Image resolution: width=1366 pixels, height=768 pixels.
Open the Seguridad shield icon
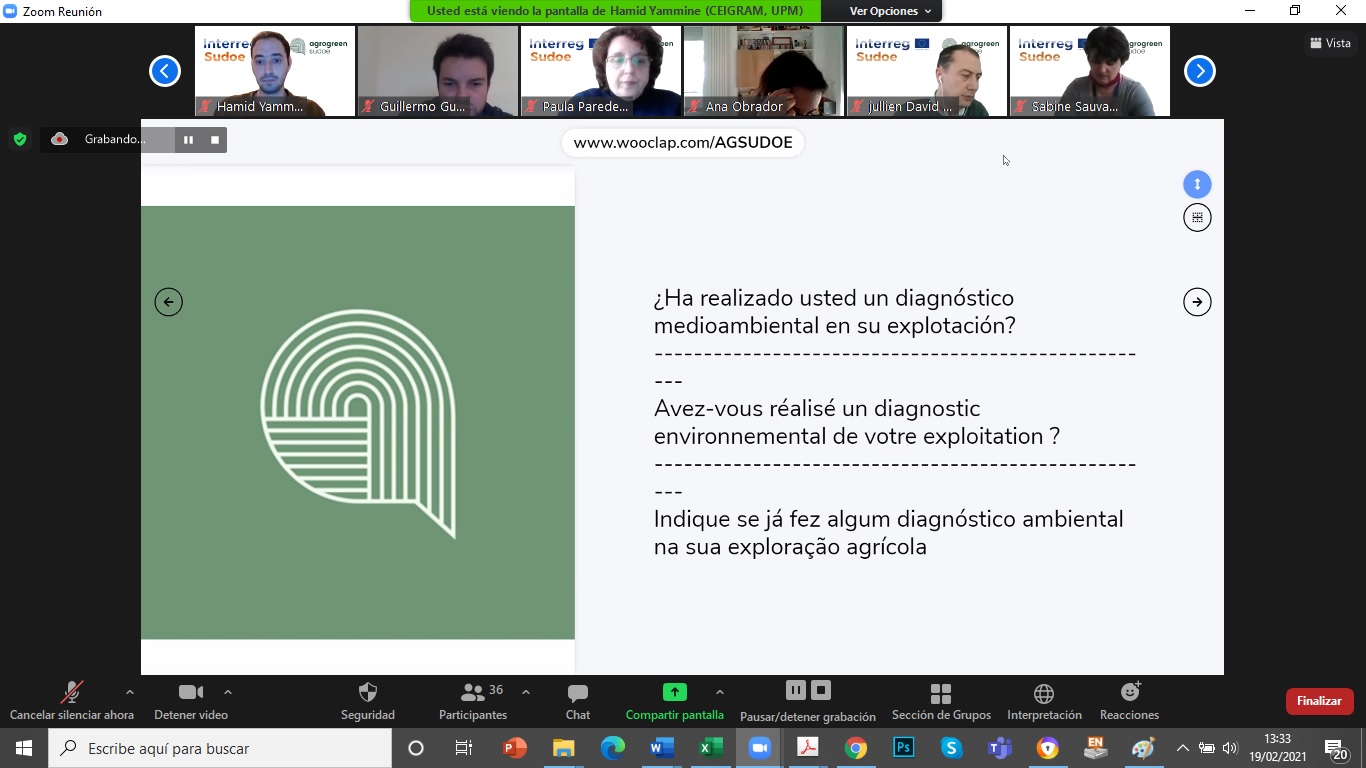(367, 693)
